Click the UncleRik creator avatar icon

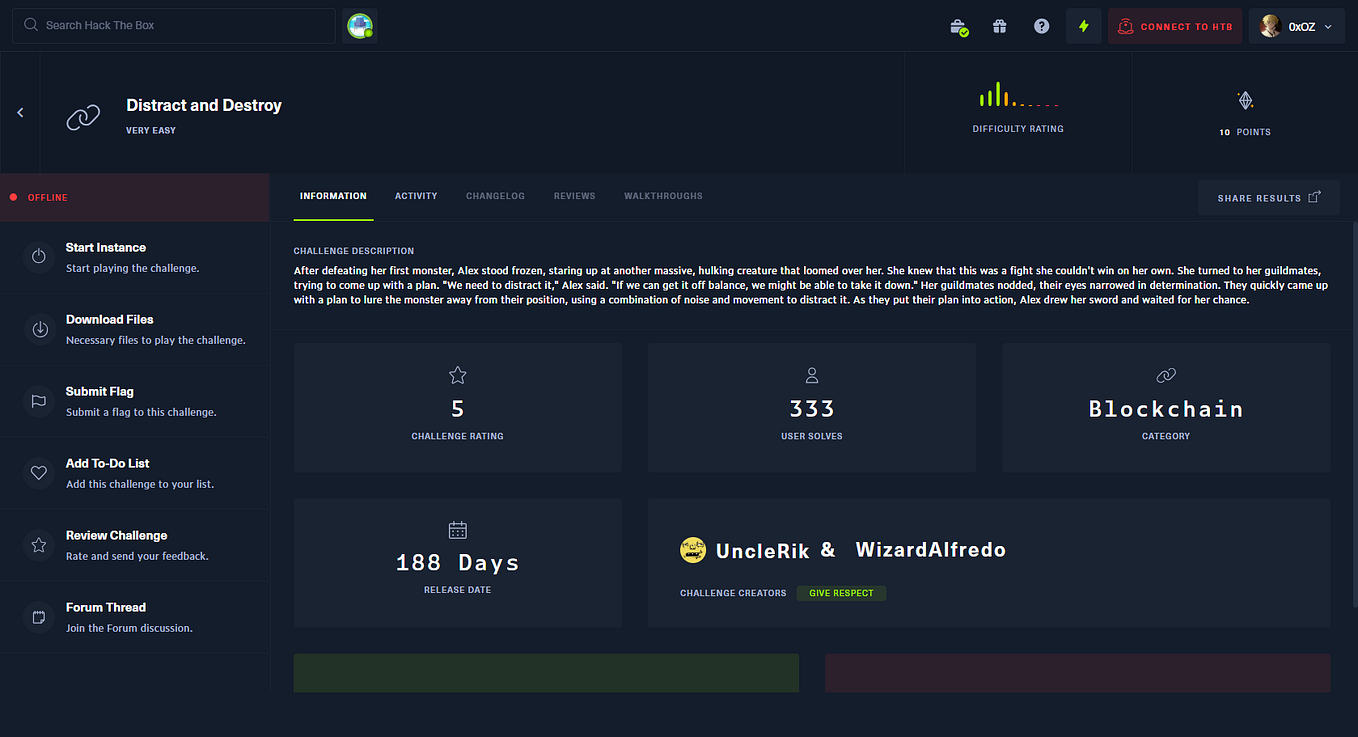tap(693, 549)
